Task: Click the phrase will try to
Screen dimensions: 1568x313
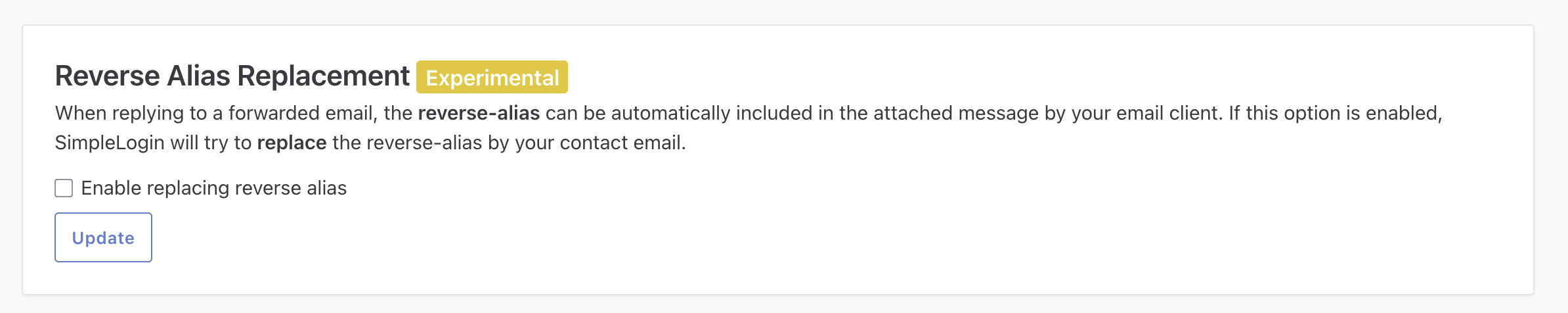Action: click(210, 143)
